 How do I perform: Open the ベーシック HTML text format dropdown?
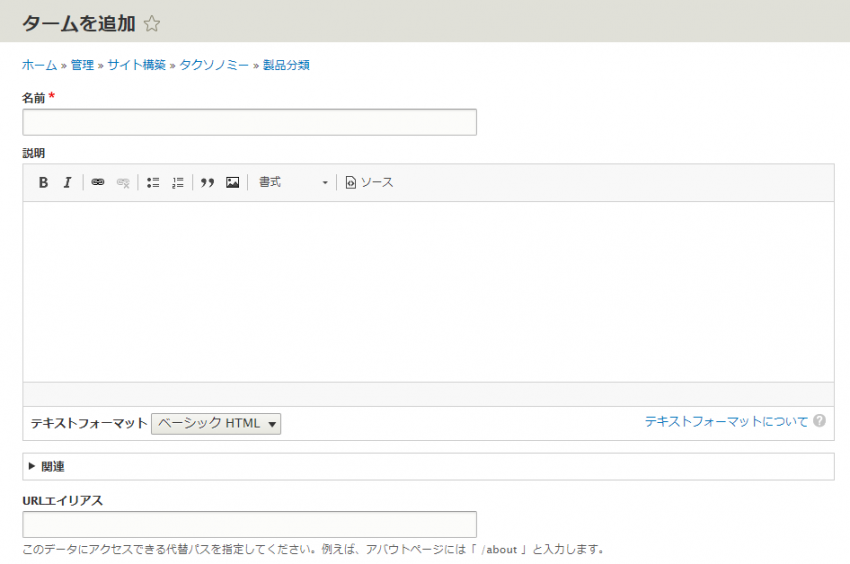[x=216, y=424]
